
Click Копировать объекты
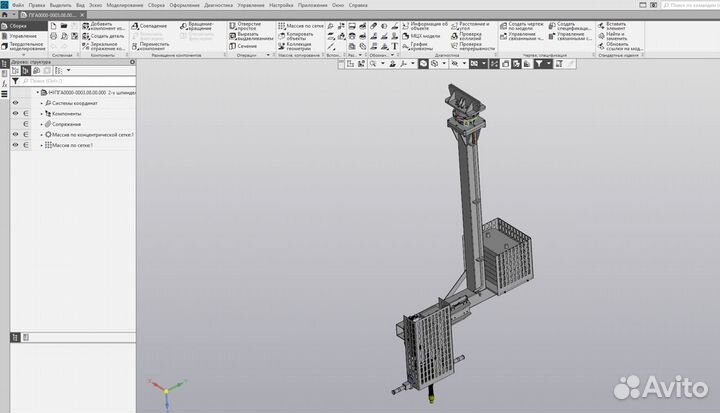[x=296, y=36]
